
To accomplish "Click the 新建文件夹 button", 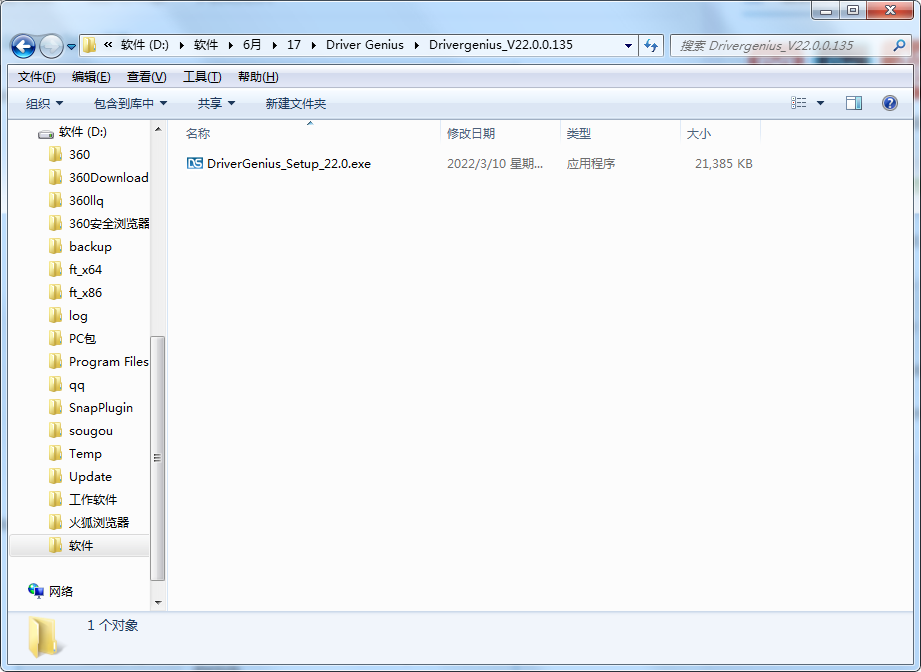I will pos(295,103).
